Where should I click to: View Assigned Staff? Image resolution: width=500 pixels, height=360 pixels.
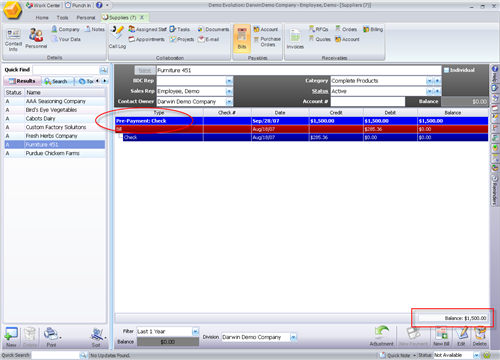point(147,29)
